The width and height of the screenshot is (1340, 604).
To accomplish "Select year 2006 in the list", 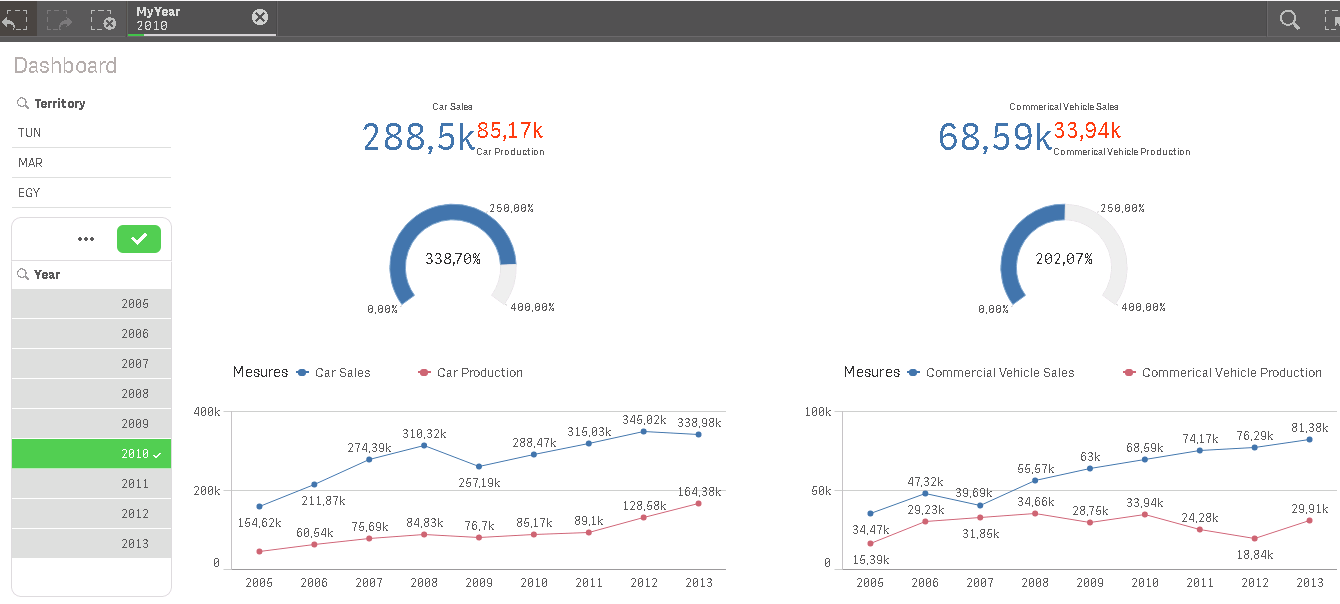I will tap(91, 334).
